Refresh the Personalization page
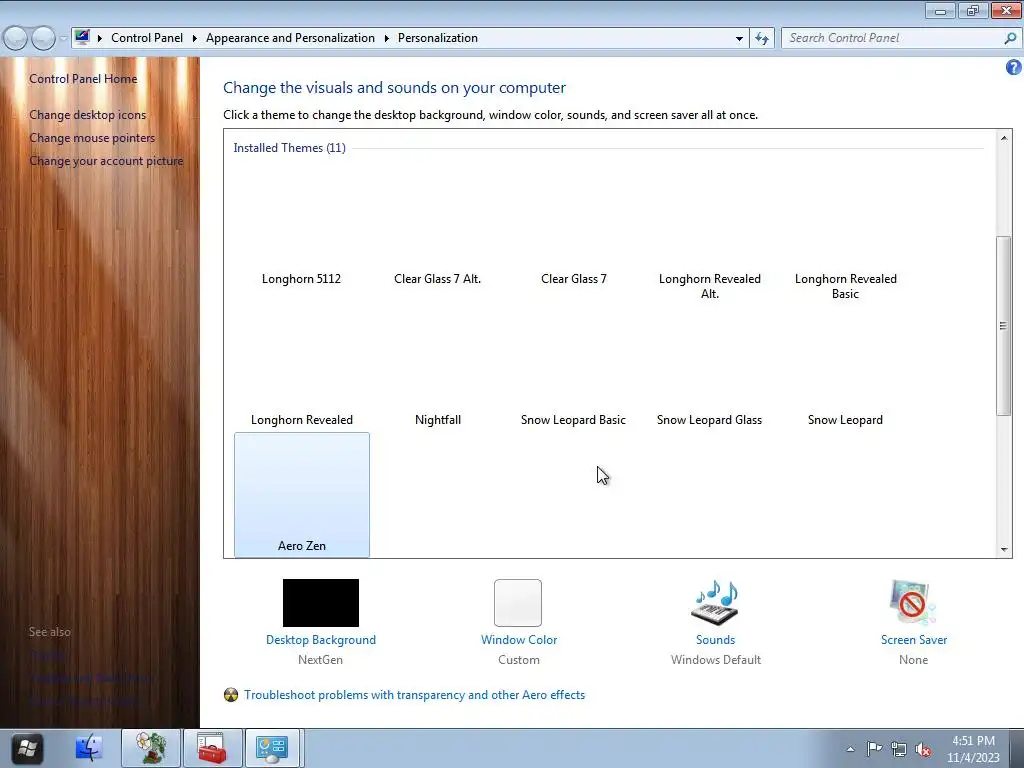 (761, 39)
